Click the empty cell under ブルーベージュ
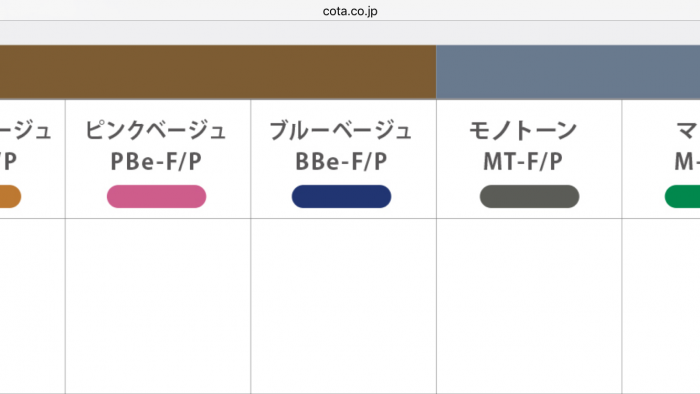Image resolution: width=700 pixels, height=394 pixels. click(x=343, y=306)
